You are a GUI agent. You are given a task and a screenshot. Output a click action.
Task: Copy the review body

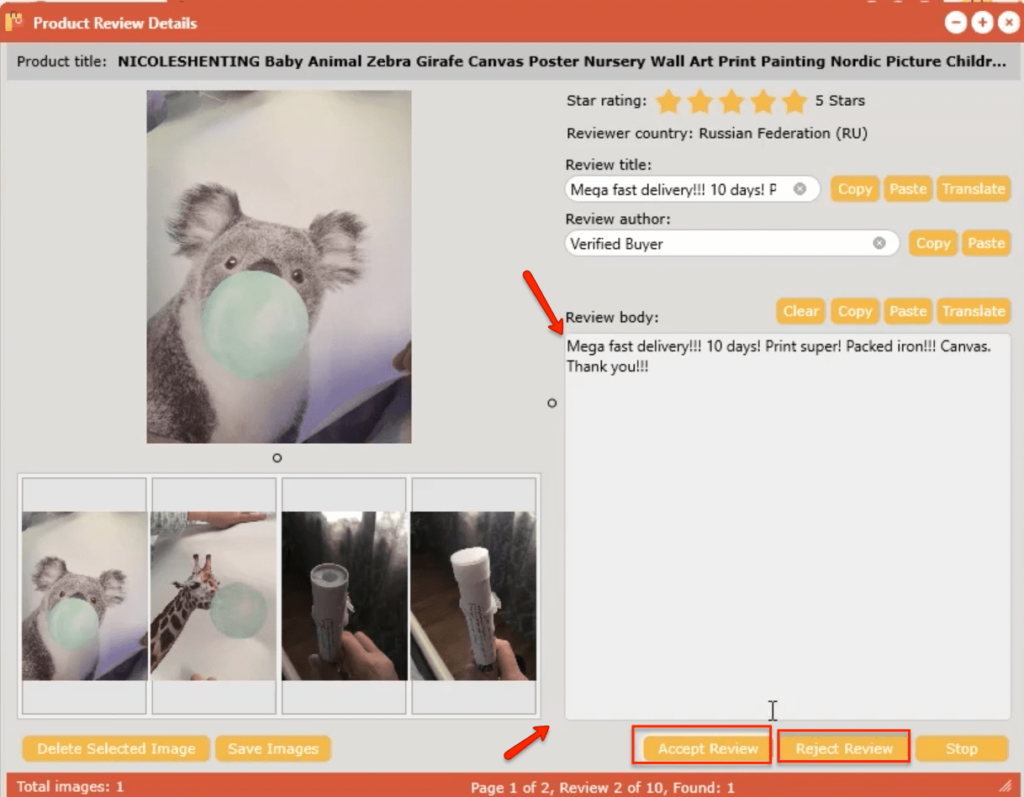pos(855,311)
